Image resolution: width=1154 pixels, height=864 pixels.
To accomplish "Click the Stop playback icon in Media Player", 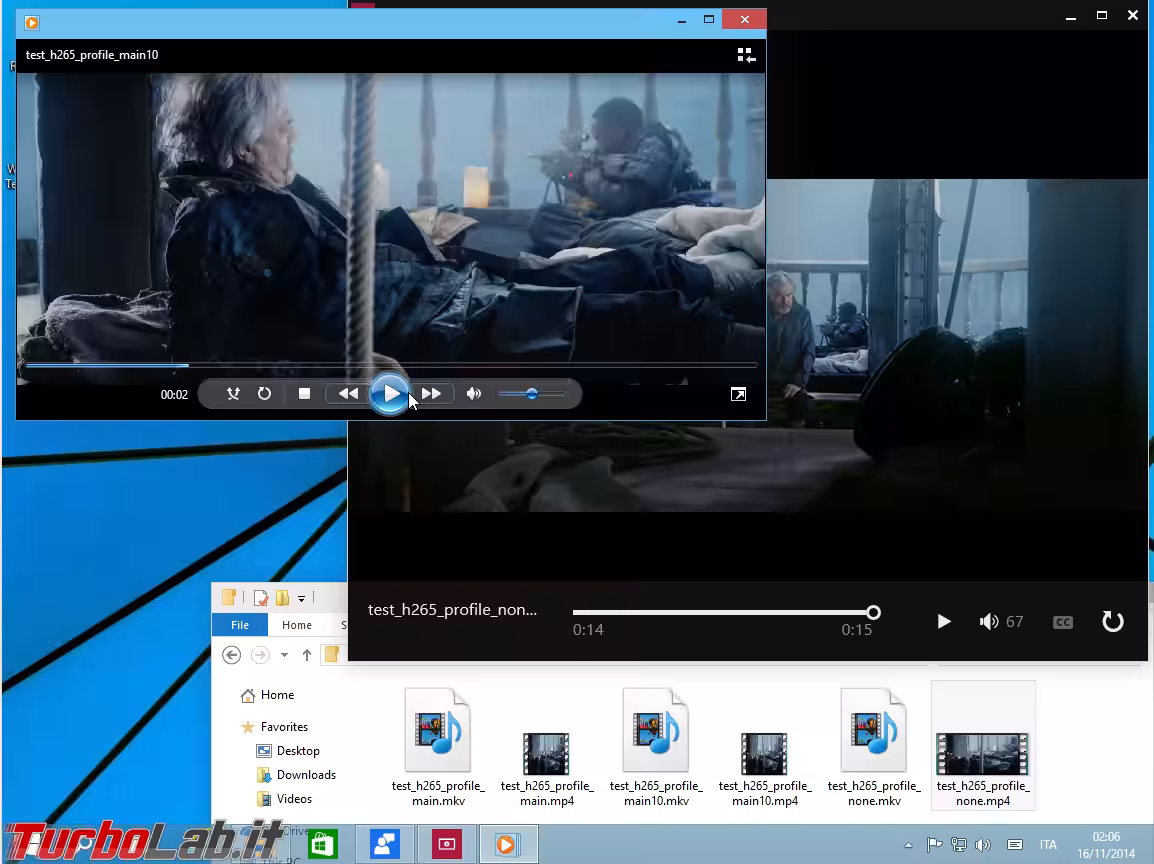I will coord(304,393).
